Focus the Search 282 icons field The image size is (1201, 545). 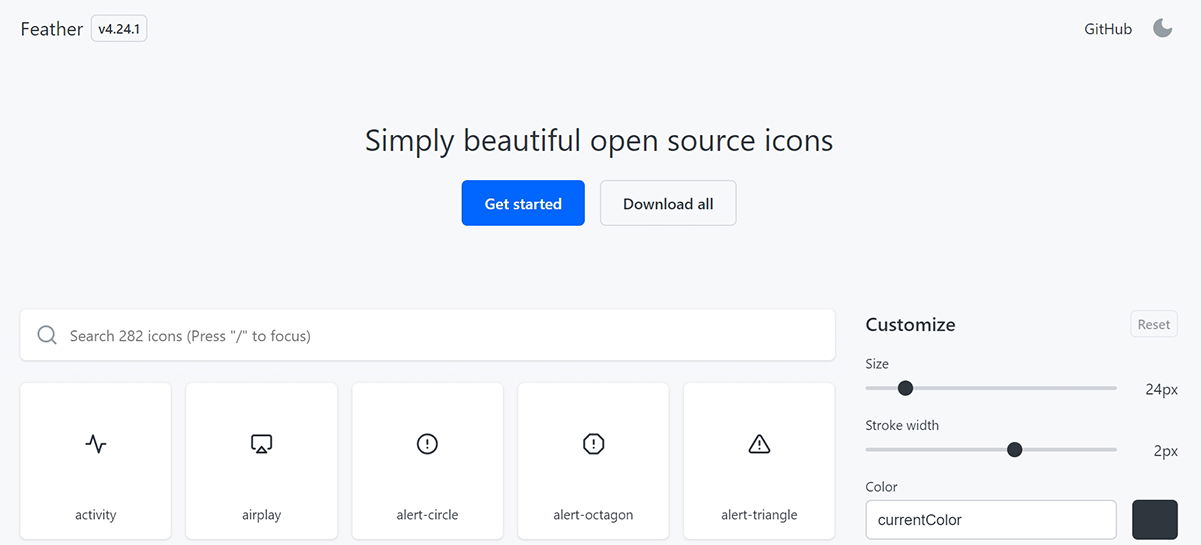point(428,335)
